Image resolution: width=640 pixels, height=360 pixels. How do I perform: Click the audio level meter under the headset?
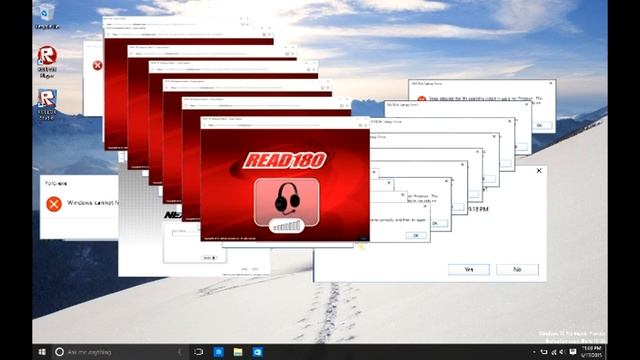287,226
